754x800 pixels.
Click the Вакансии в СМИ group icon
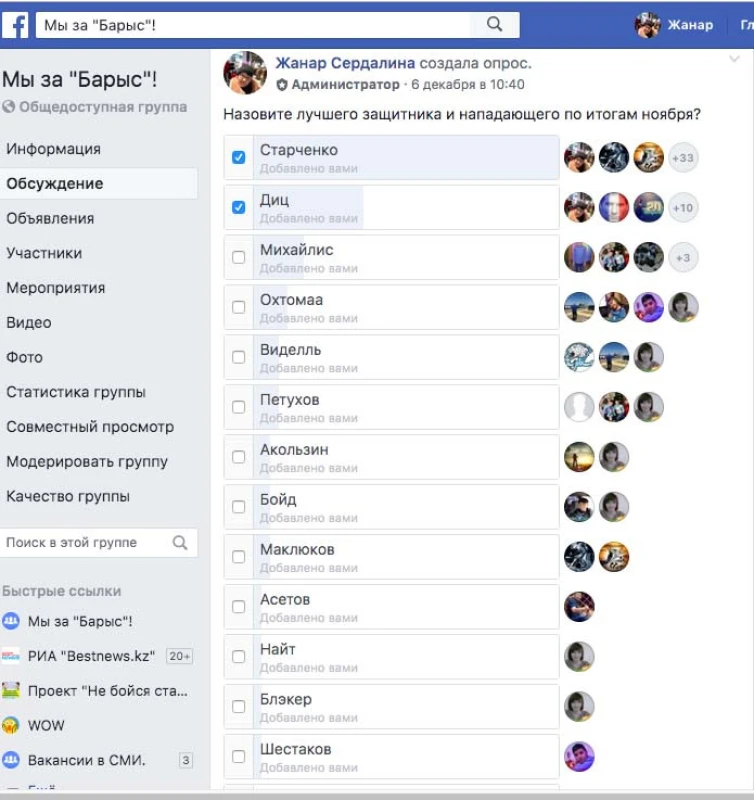pyautogui.click(x=11, y=760)
